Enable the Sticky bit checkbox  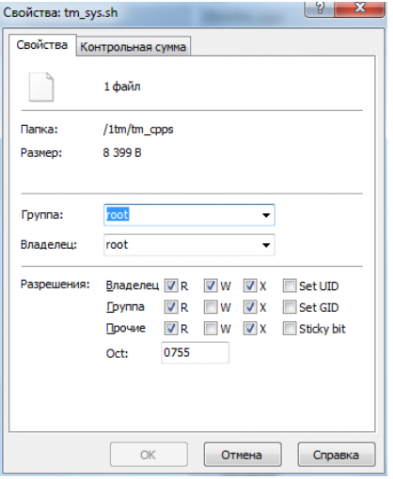coord(289,329)
